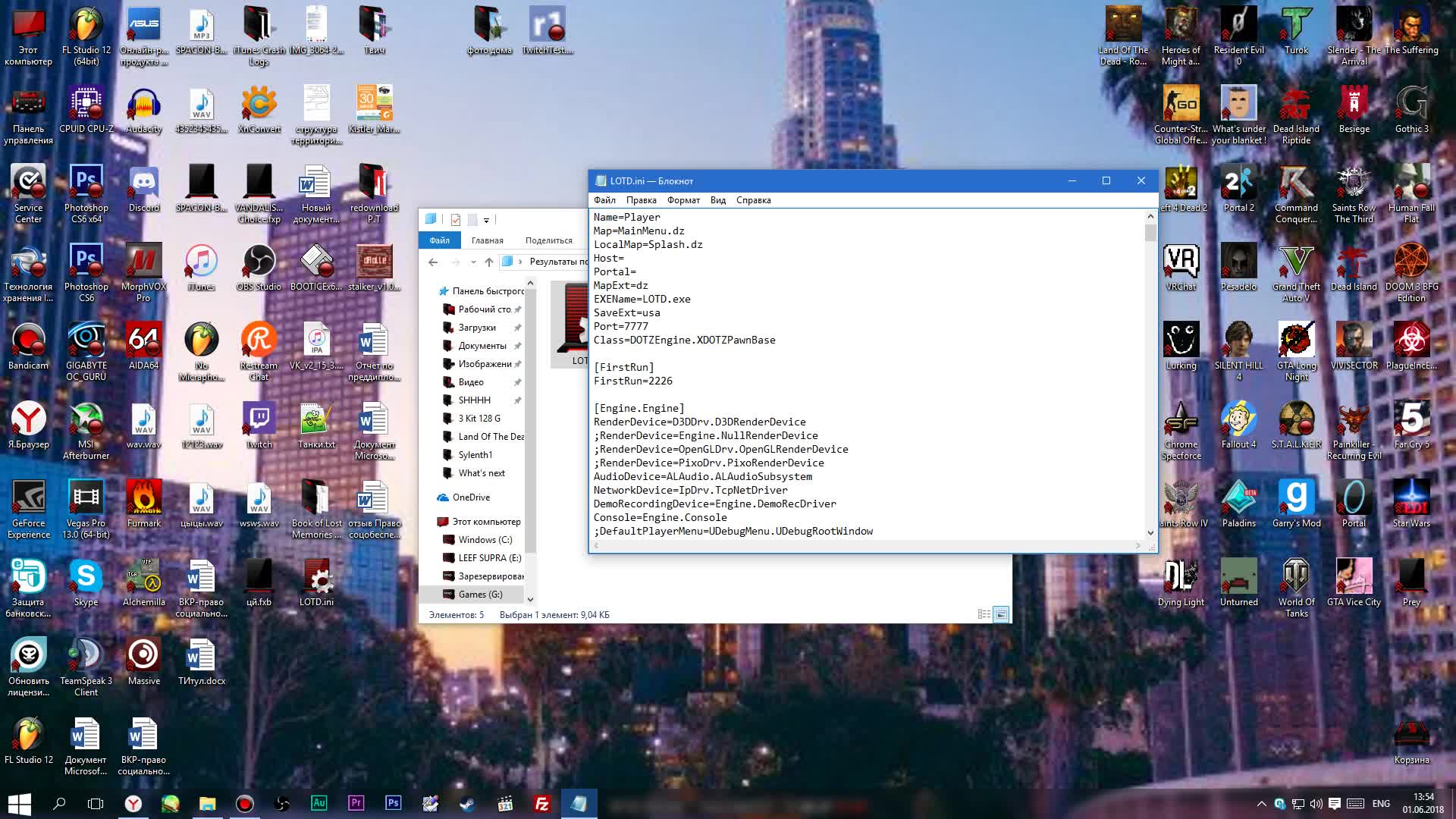Expand the Quick Access toolbar customize dropdown
Image resolution: width=1456 pixels, height=819 pixels.
pyautogui.click(x=486, y=220)
